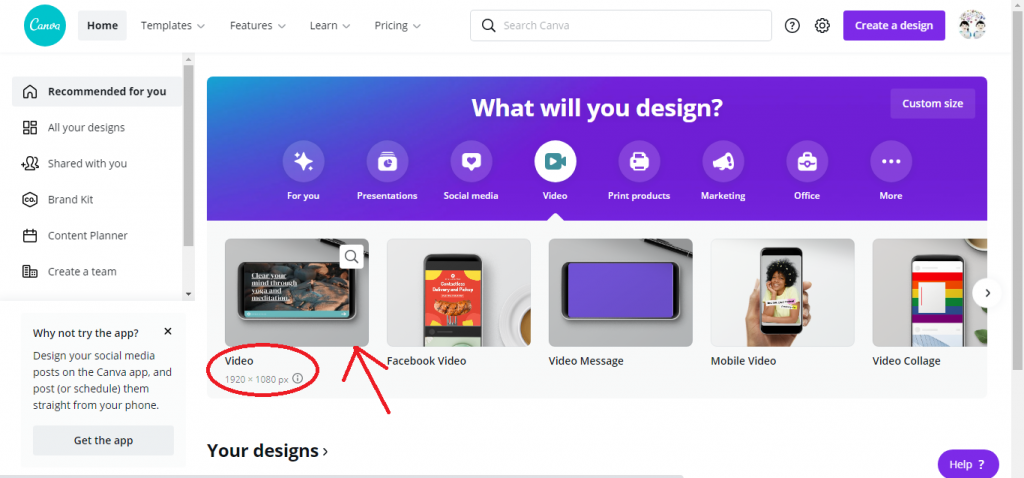Close the 'Why not try the app?' card

pyautogui.click(x=168, y=331)
